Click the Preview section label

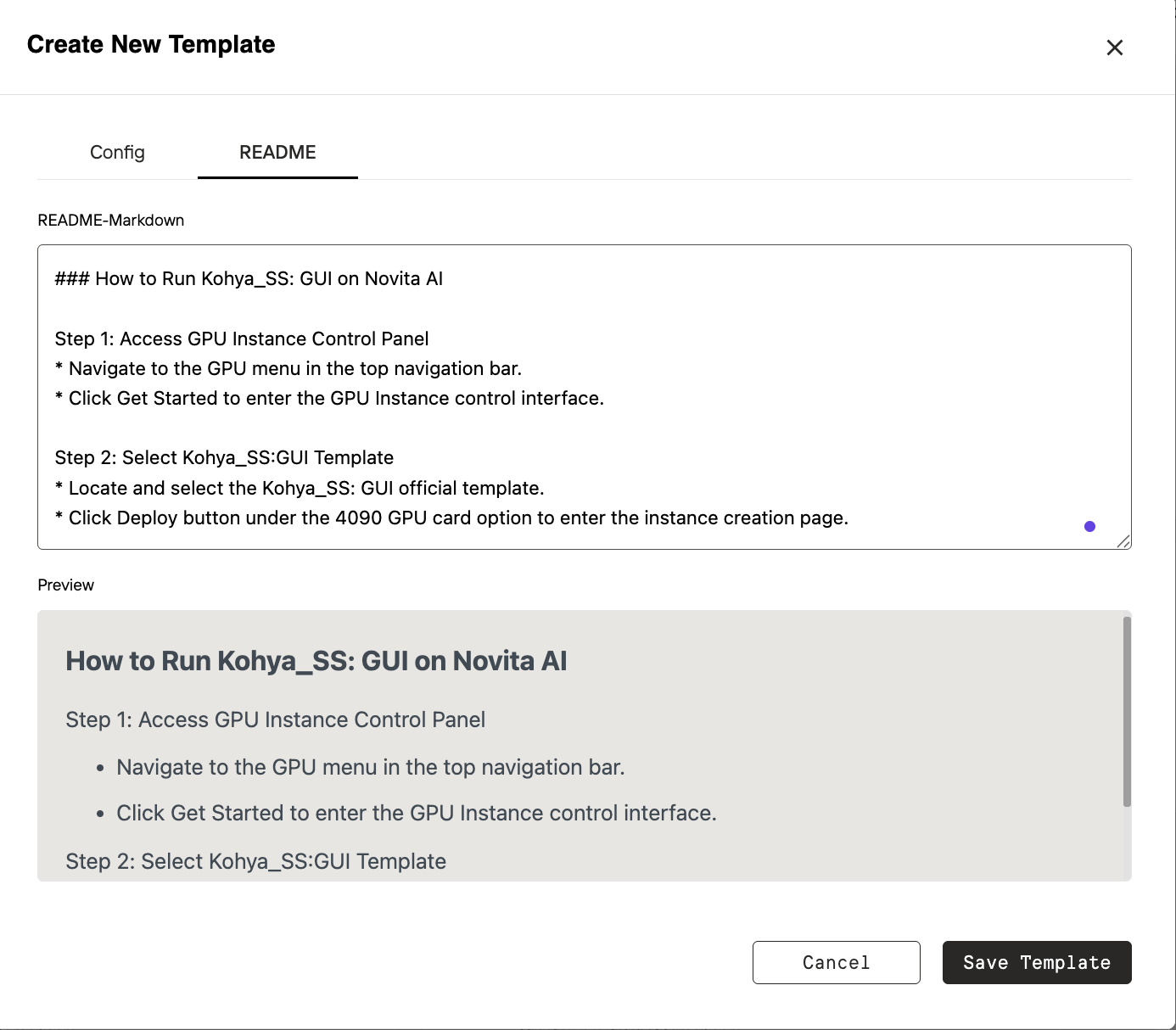66,585
